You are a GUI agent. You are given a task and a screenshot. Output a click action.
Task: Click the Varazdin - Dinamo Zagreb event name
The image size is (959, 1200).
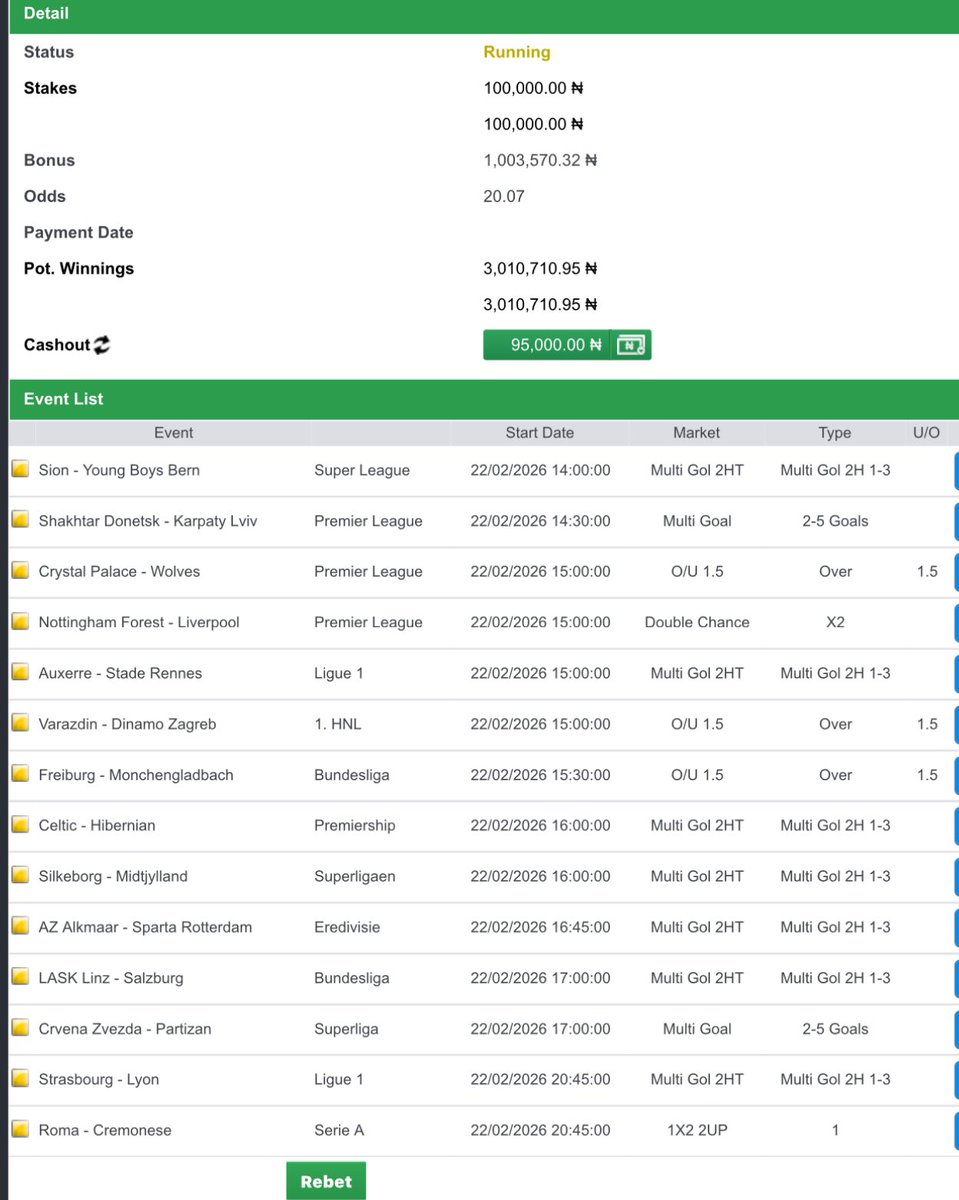click(x=127, y=724)
